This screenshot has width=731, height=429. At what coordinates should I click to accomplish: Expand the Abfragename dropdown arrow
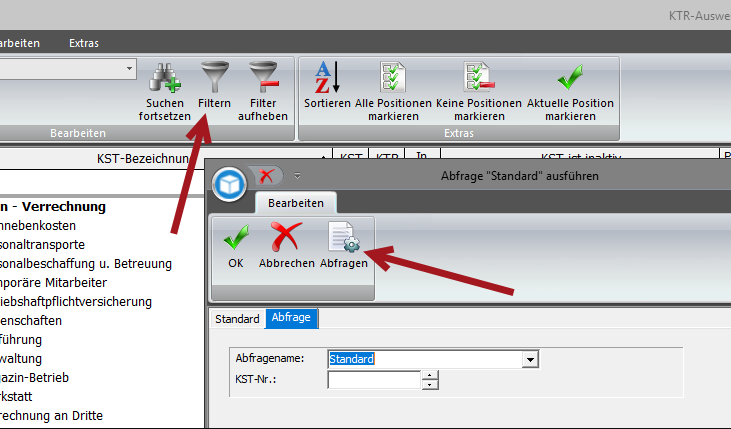pyautogui.click(x=531, y=359)
